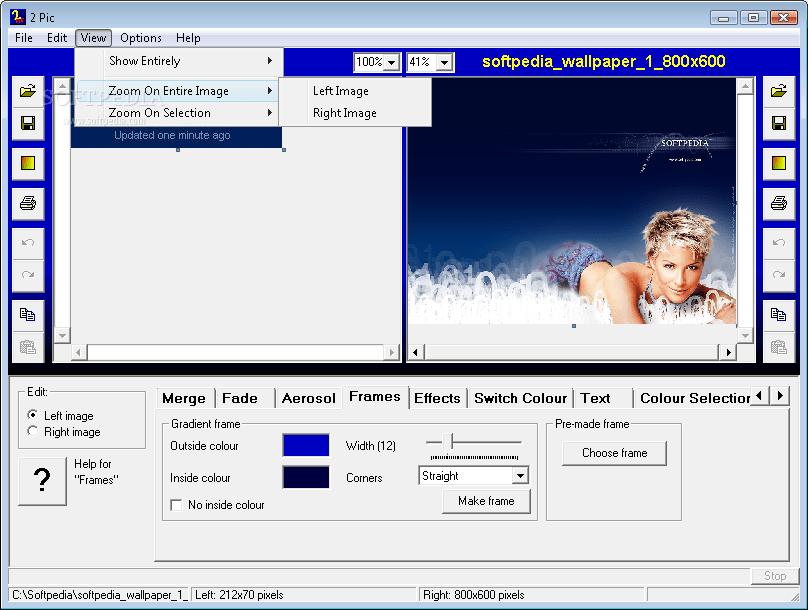
Task: Undo on the right image toolbar
Action: (x=779, y=244)
